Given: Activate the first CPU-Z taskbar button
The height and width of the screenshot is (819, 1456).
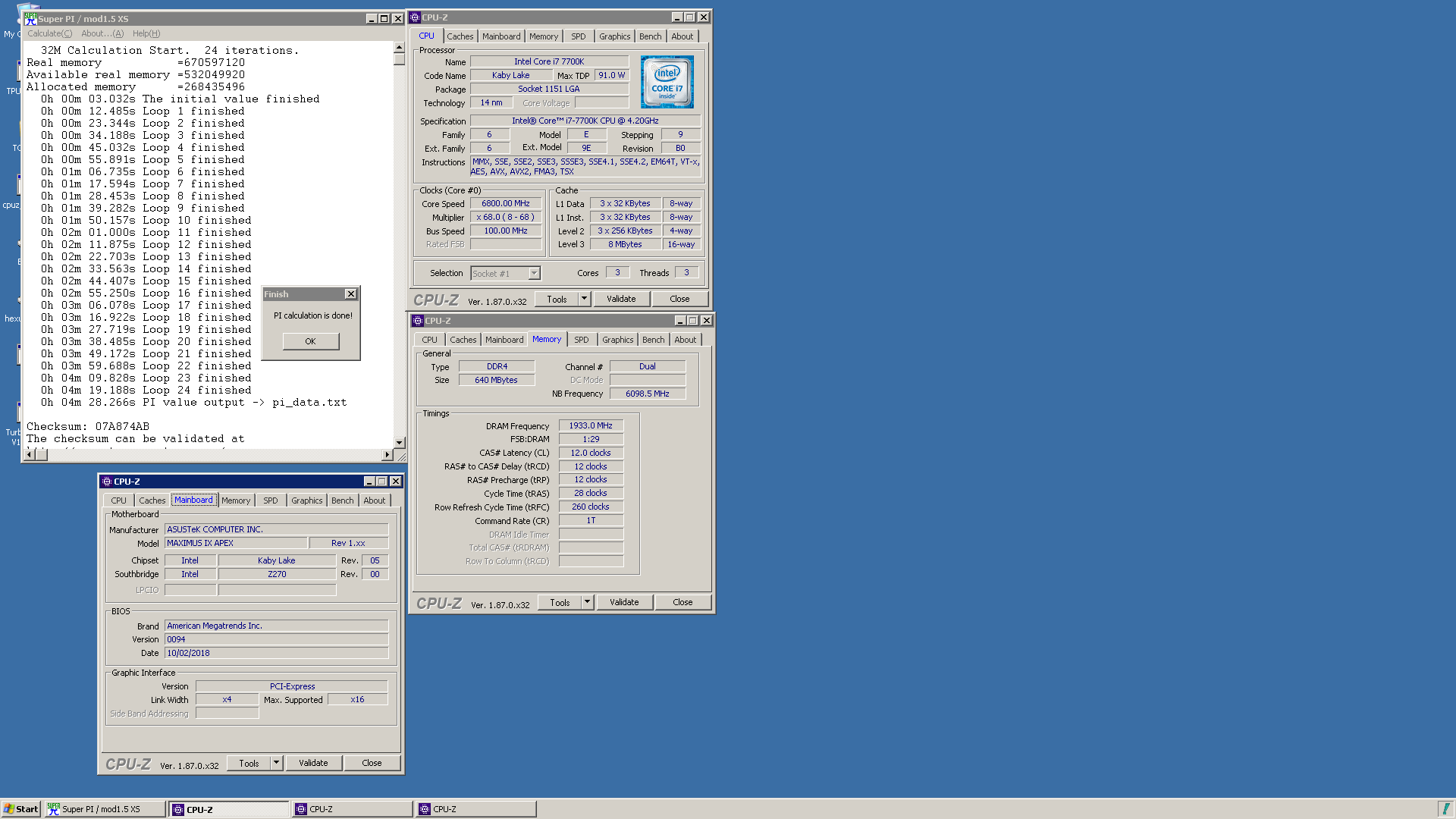Looking at the screenshot, I should [x=229, y=809].
